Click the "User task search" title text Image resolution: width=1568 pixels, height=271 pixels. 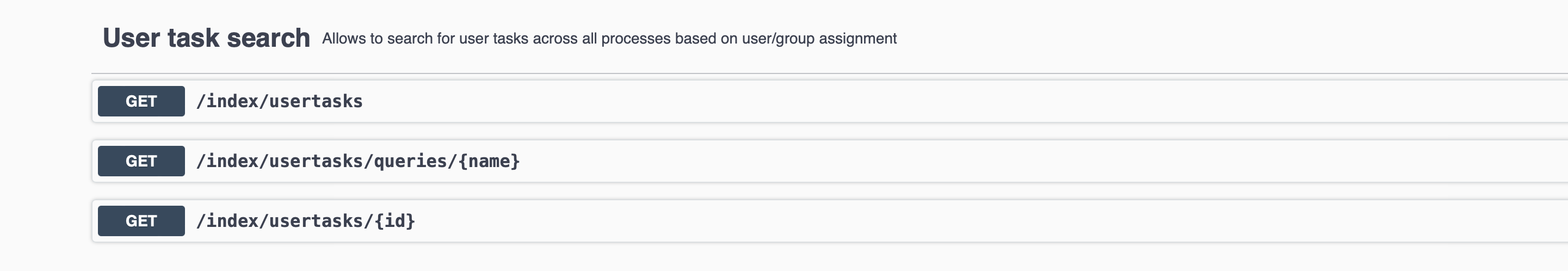tap(206, 38)
